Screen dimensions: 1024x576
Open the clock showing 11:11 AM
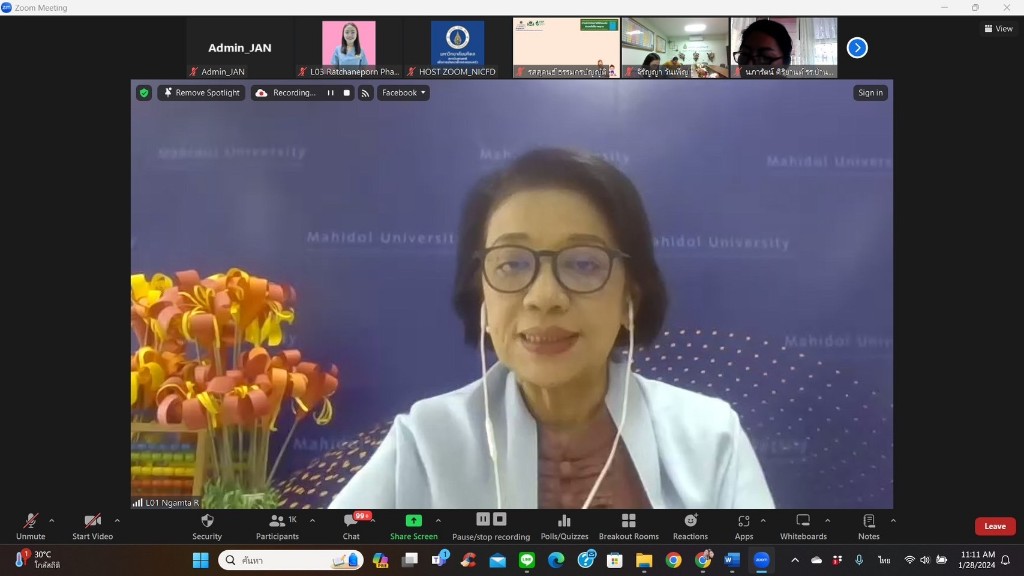[978, 560]
